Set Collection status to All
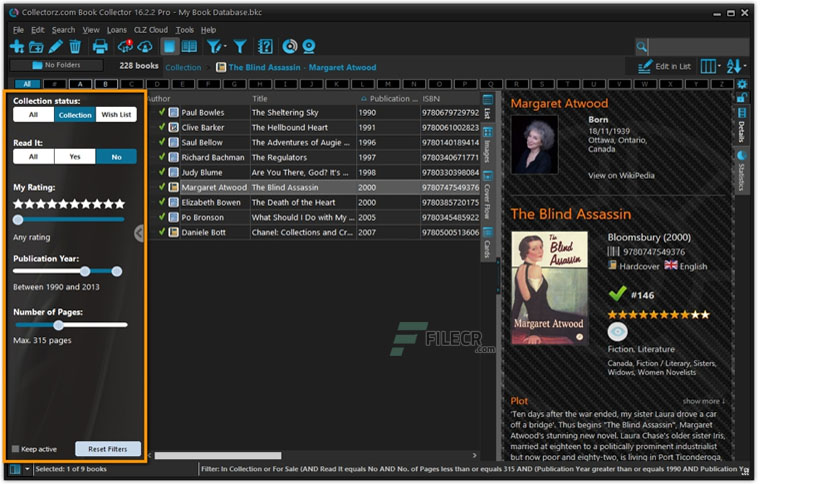 [x=34, y=115]
